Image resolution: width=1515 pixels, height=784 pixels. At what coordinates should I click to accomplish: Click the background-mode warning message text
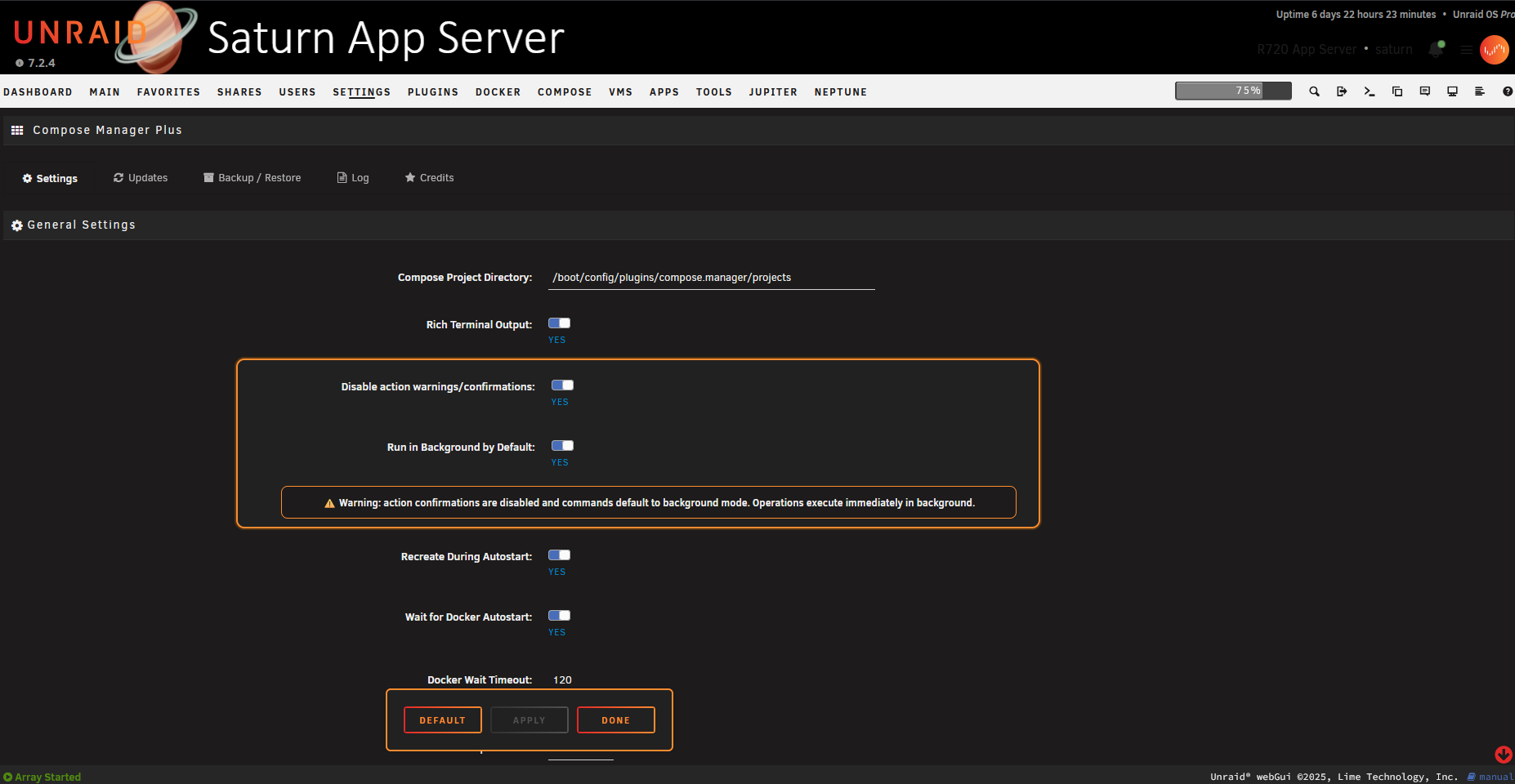tap(657, 503)
